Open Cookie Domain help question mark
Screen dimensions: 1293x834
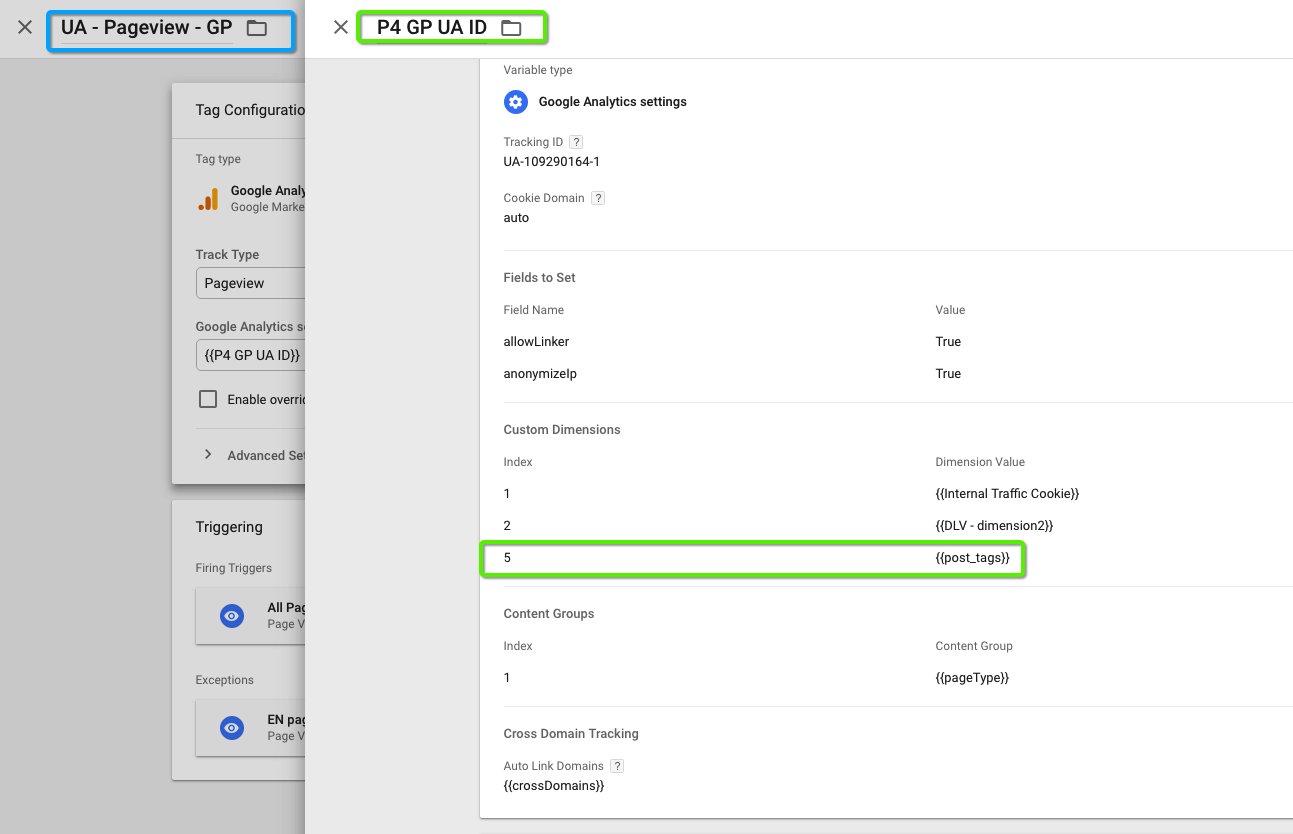tap(598, 198)
